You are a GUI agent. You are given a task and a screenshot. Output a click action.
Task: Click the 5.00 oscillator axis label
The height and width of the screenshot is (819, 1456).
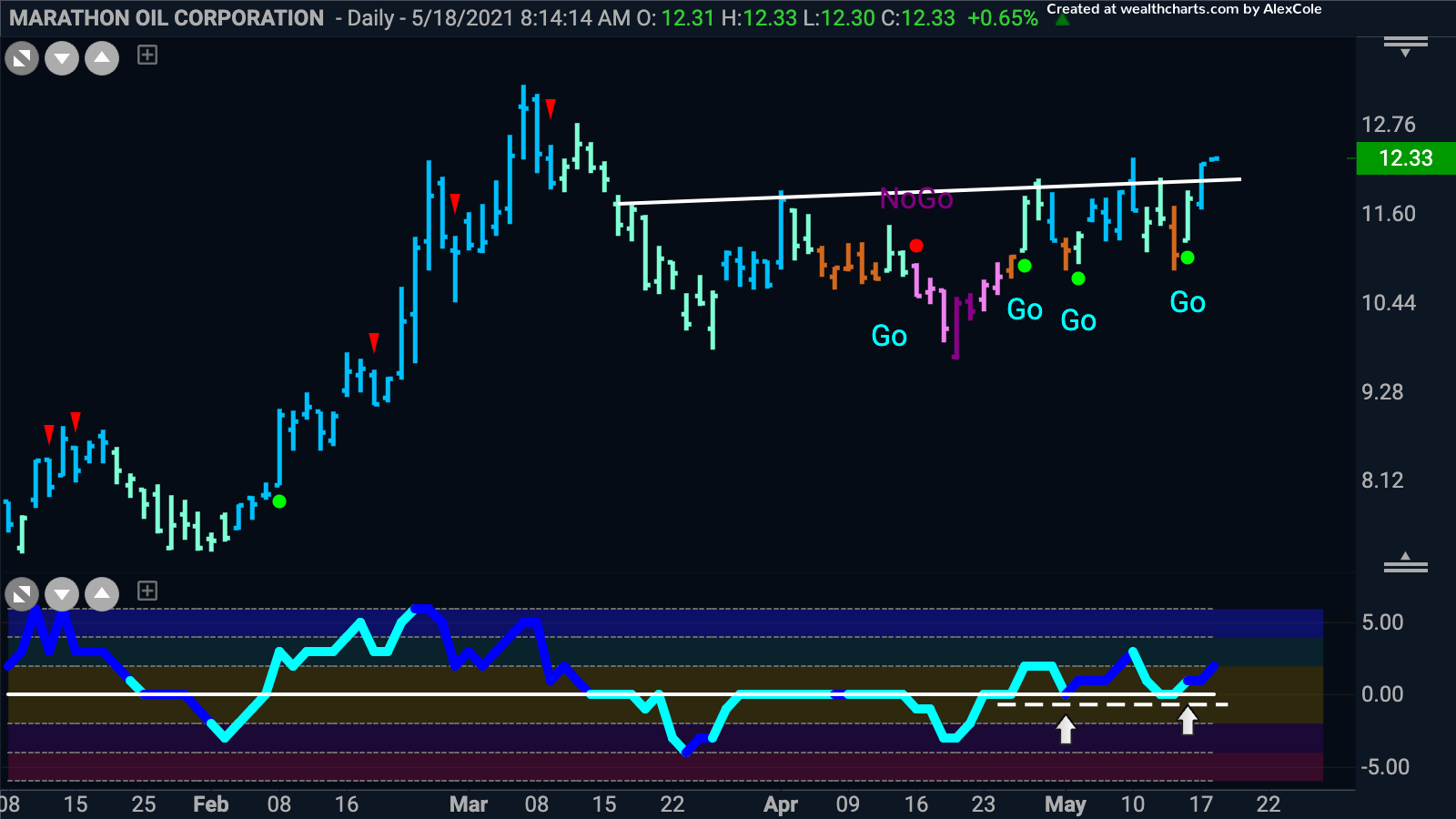[1382, 622]
